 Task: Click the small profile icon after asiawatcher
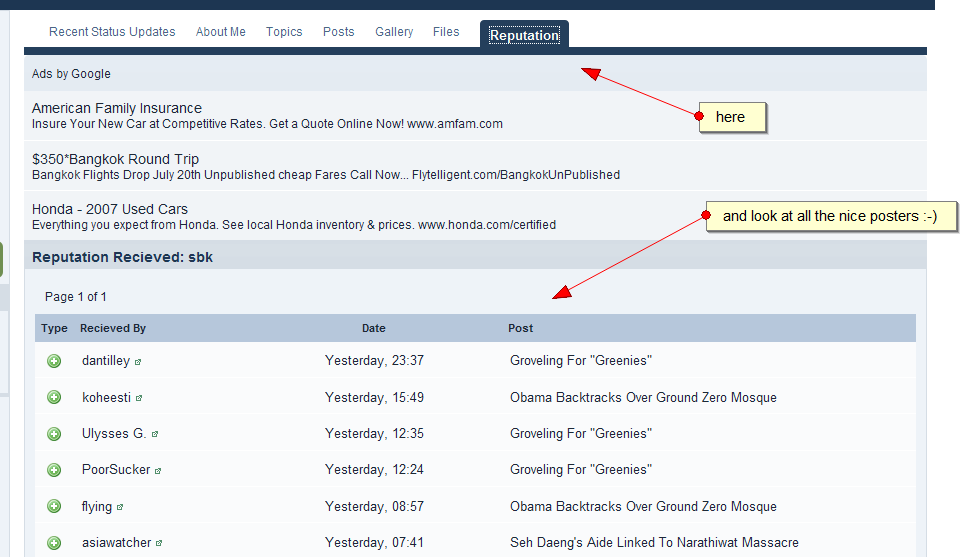point(159,544)
